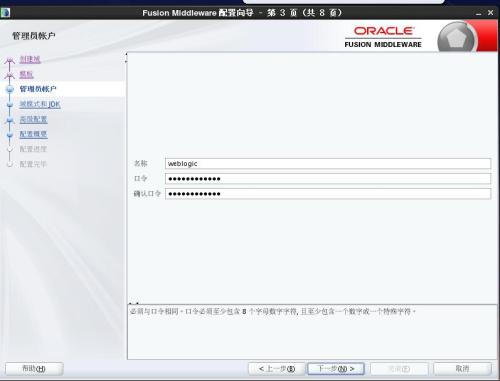This screenshot has height=381, width=500.
Task: Click the empty circle beside 配置完毕
Action: [x=10, y=164]
